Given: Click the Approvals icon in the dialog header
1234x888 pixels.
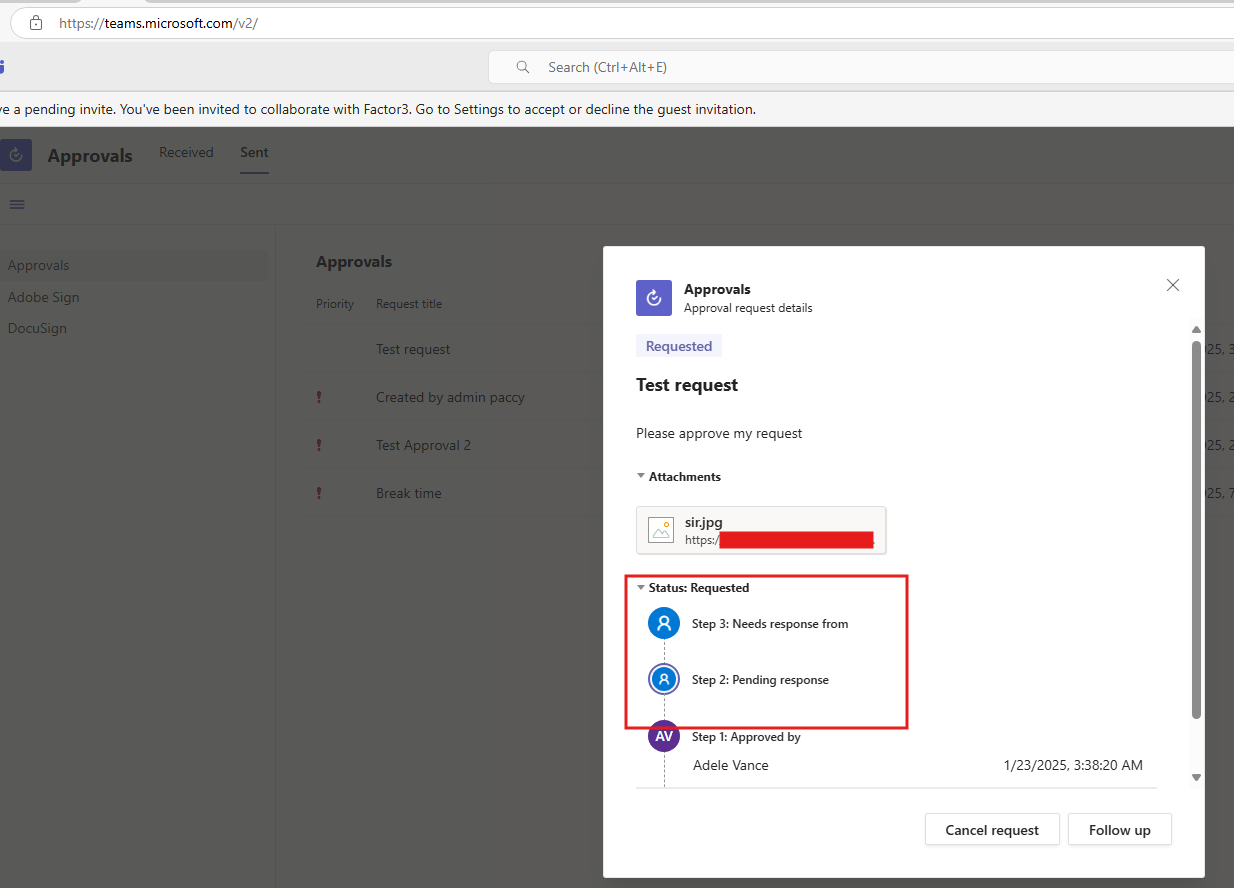Looking at the screenshot, I should [x=654, y=298].
